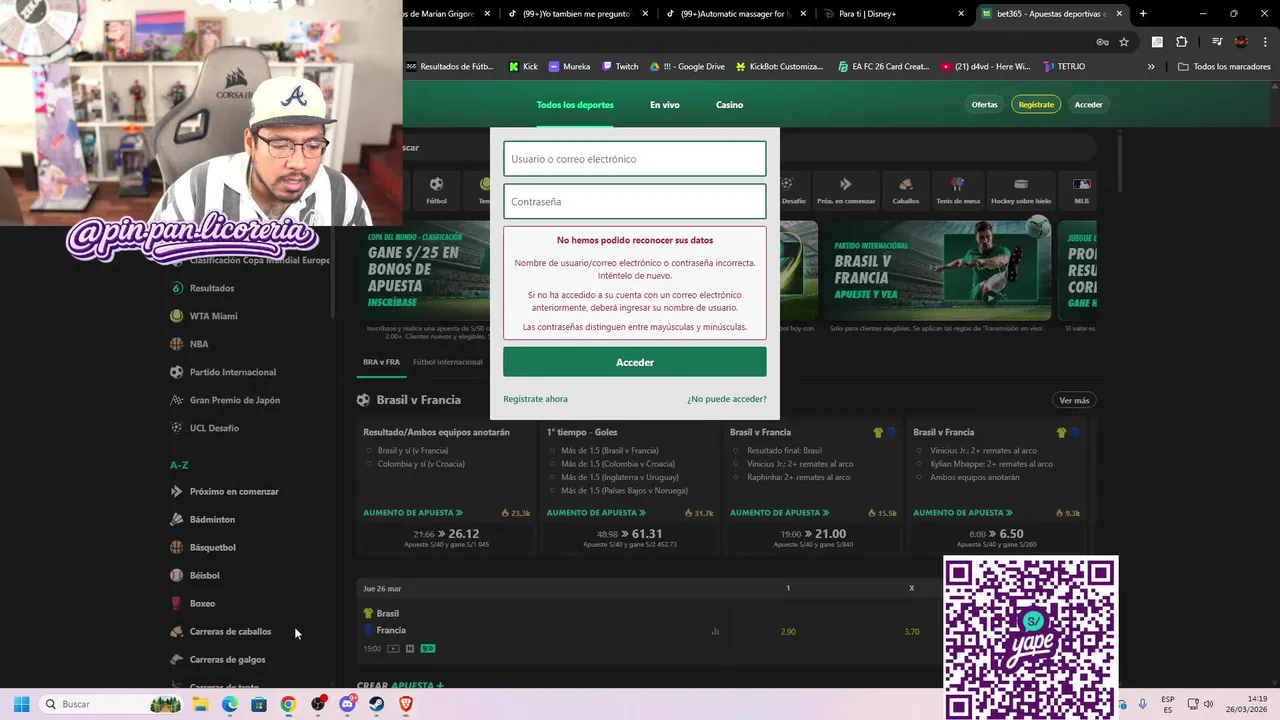Open Gran Premio de Japón entry

pyautogui.click(x=234, y=400)
